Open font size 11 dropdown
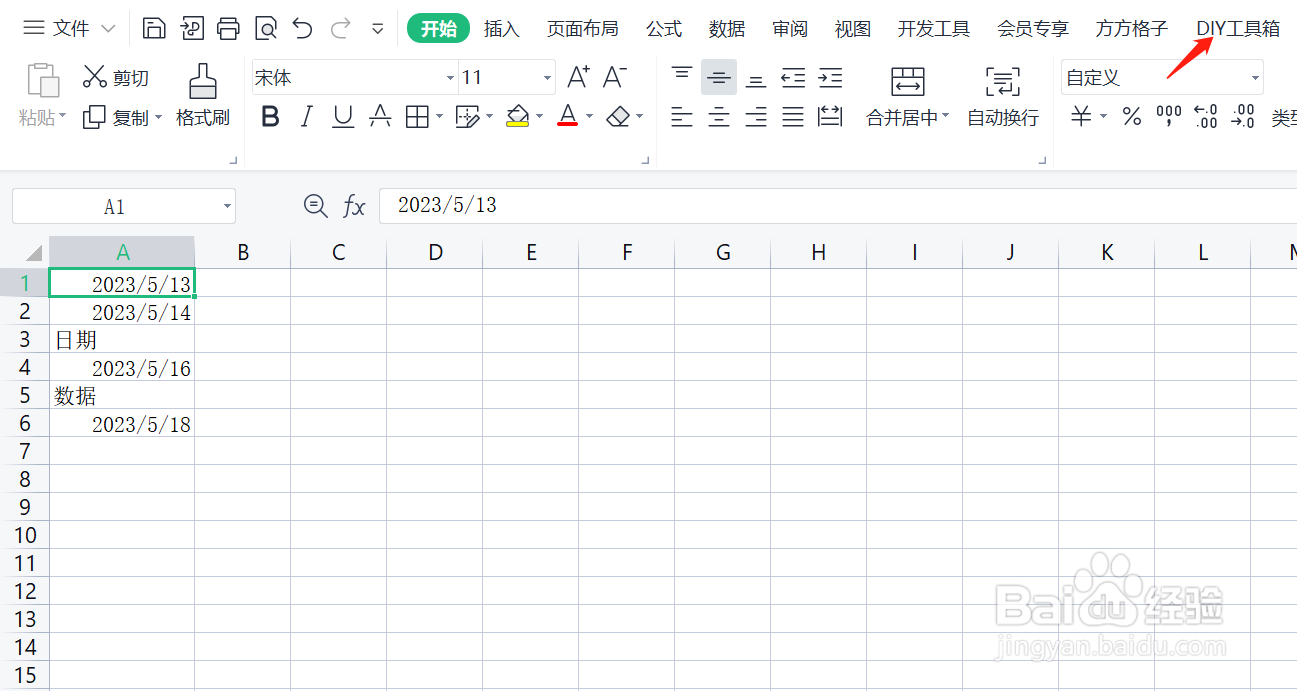The height and width of the screenshot is (691, 1297). (x=547, y=78)
